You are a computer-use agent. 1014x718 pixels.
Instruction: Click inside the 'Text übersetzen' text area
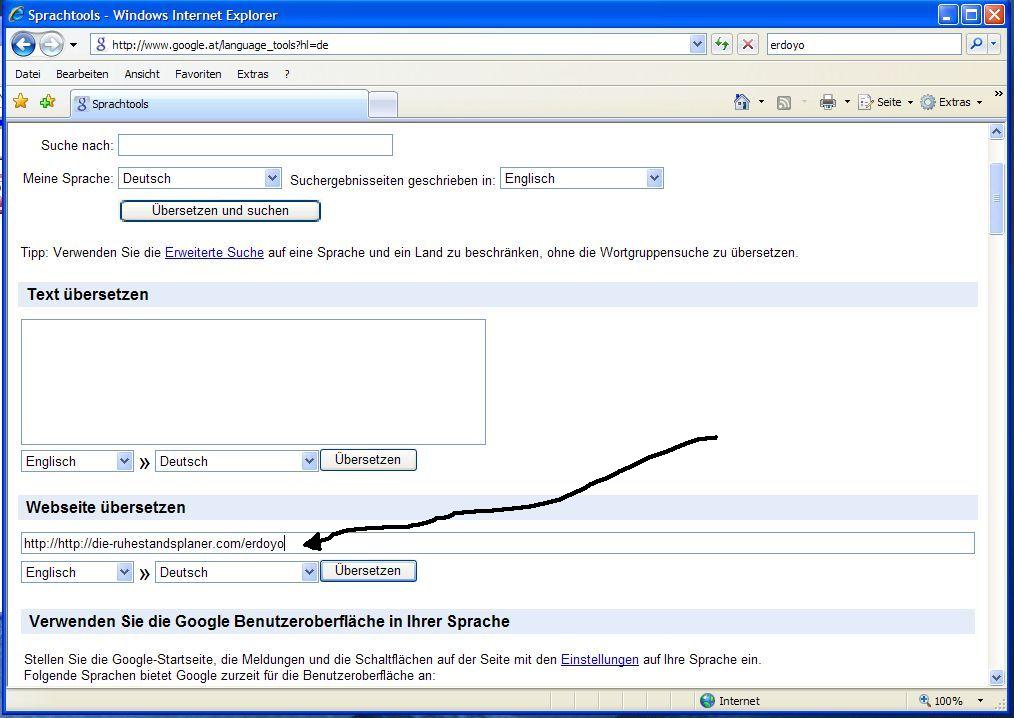pyautogui.click(x=254, y=382)
